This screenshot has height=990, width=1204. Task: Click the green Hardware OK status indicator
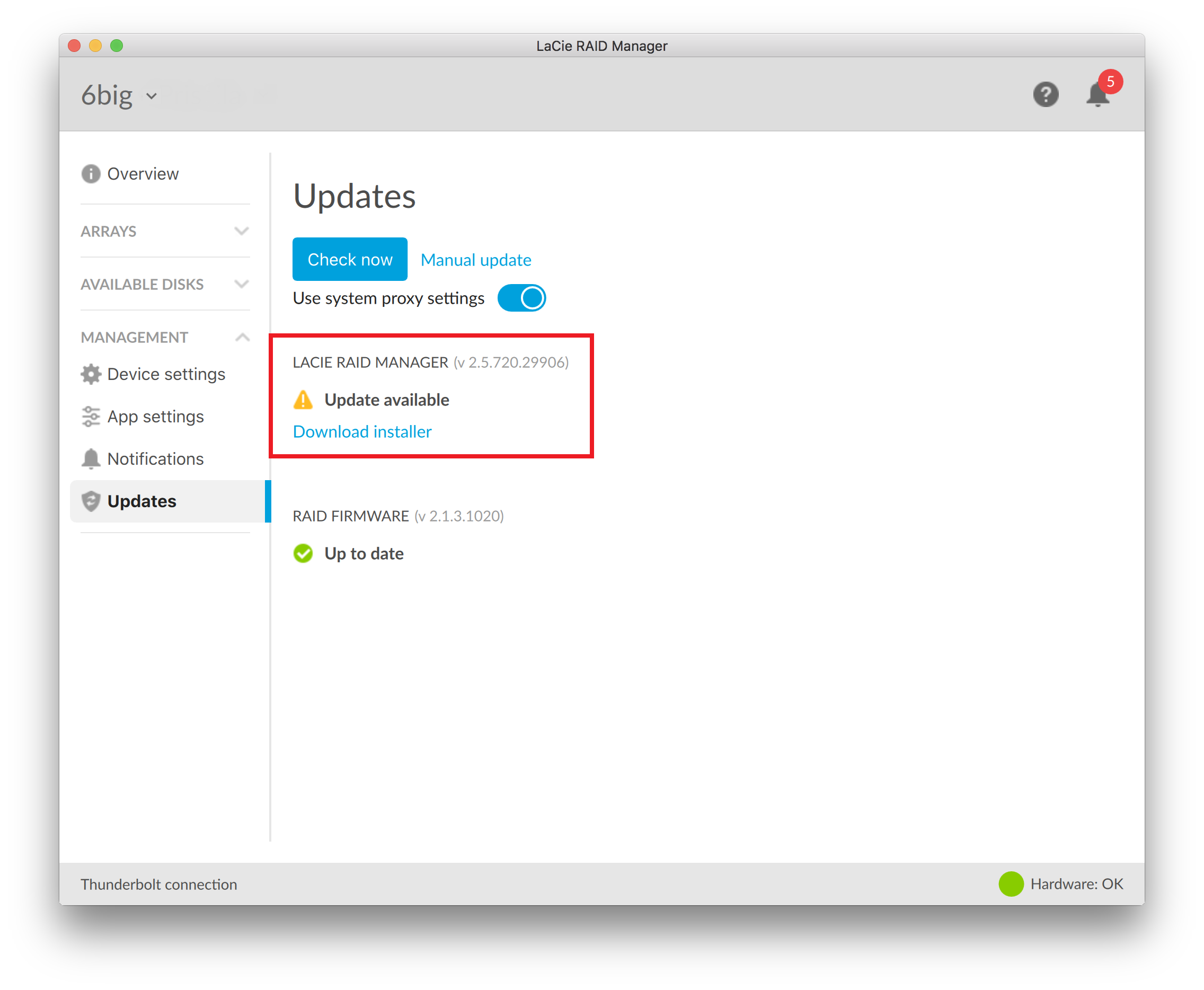[x=1011, y=883]
